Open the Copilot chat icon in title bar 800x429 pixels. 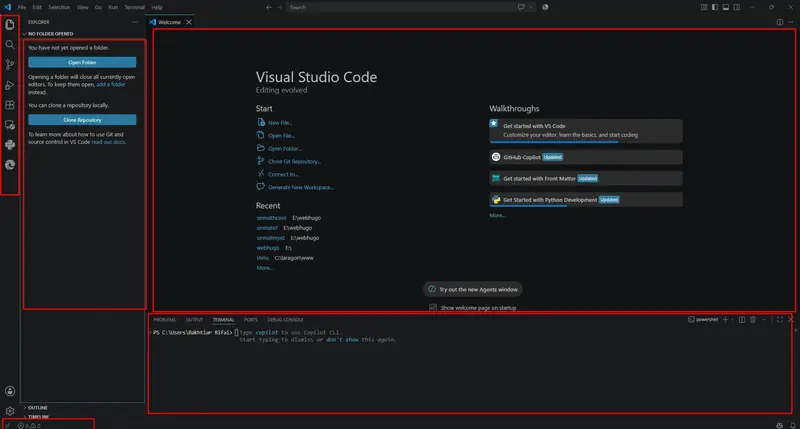point(521,7)
